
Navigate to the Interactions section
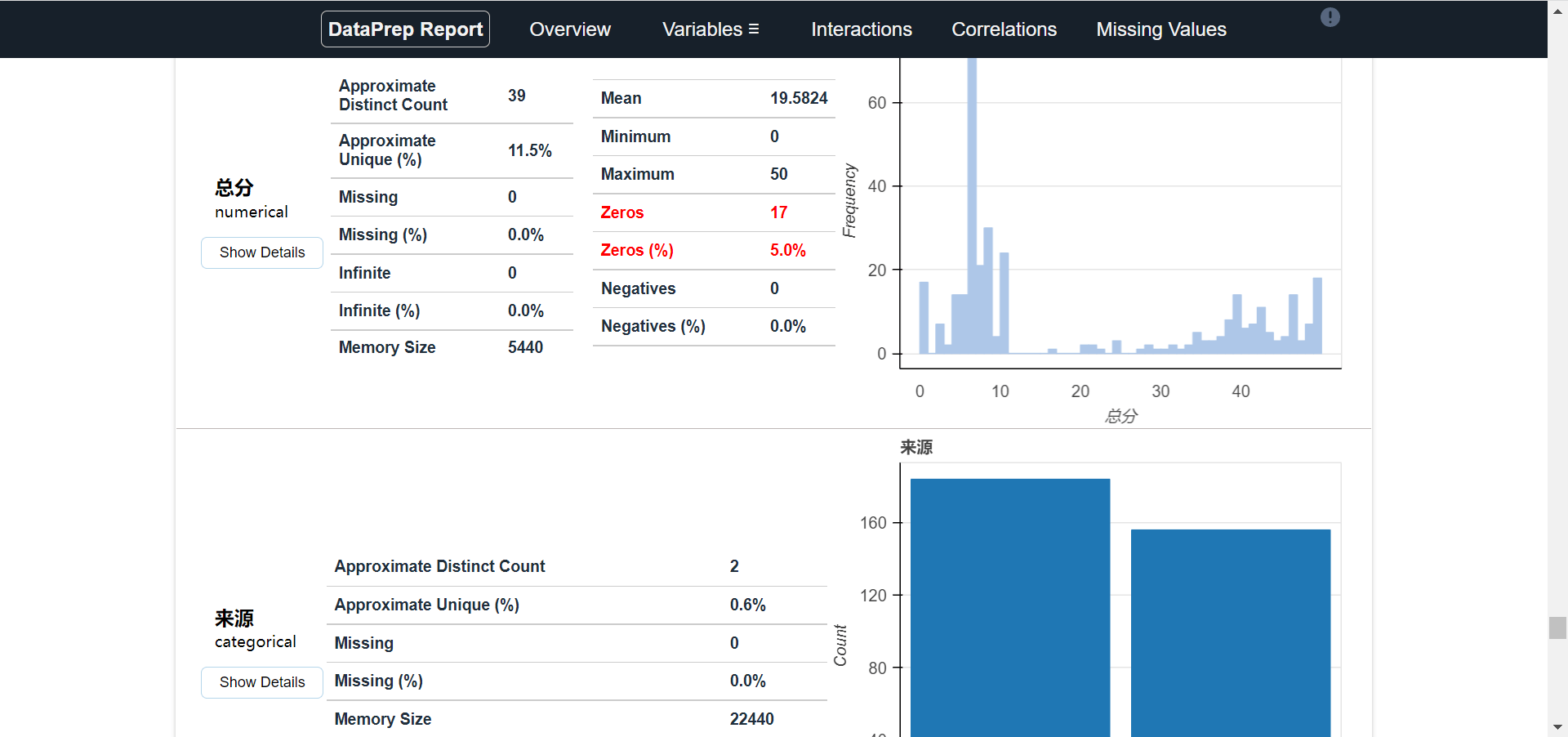(x=861, y=29)
